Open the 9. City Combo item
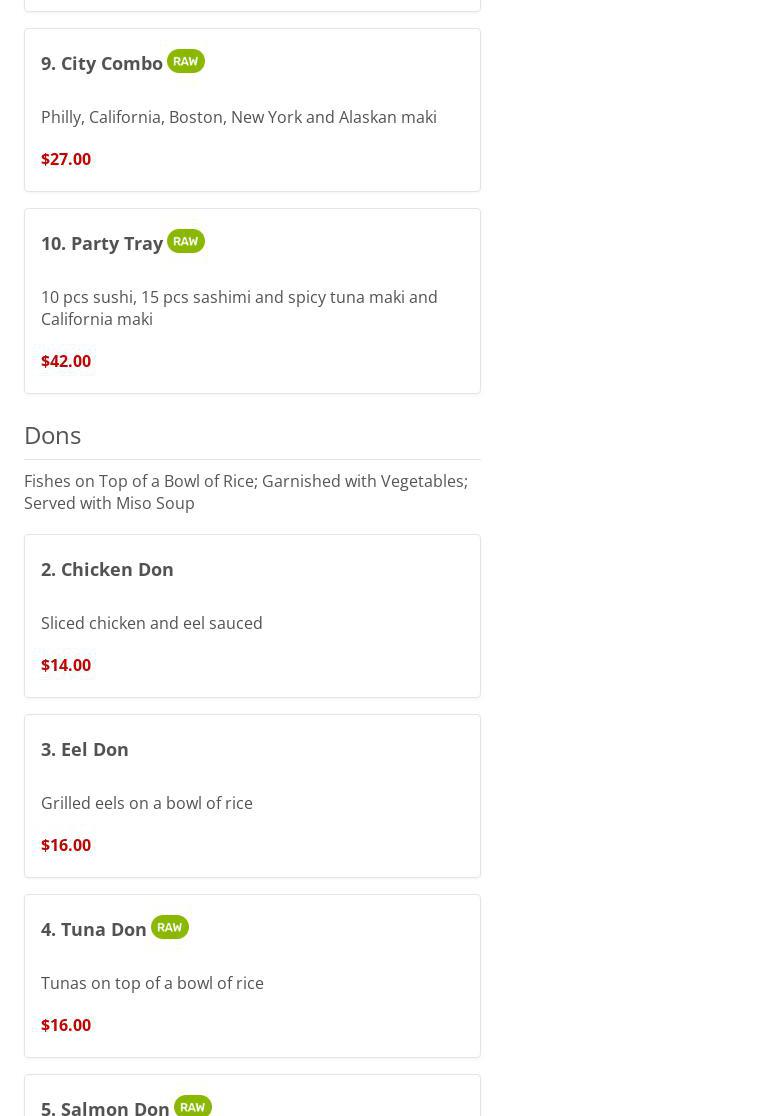Screen dimensions: 770x1116 102,63
